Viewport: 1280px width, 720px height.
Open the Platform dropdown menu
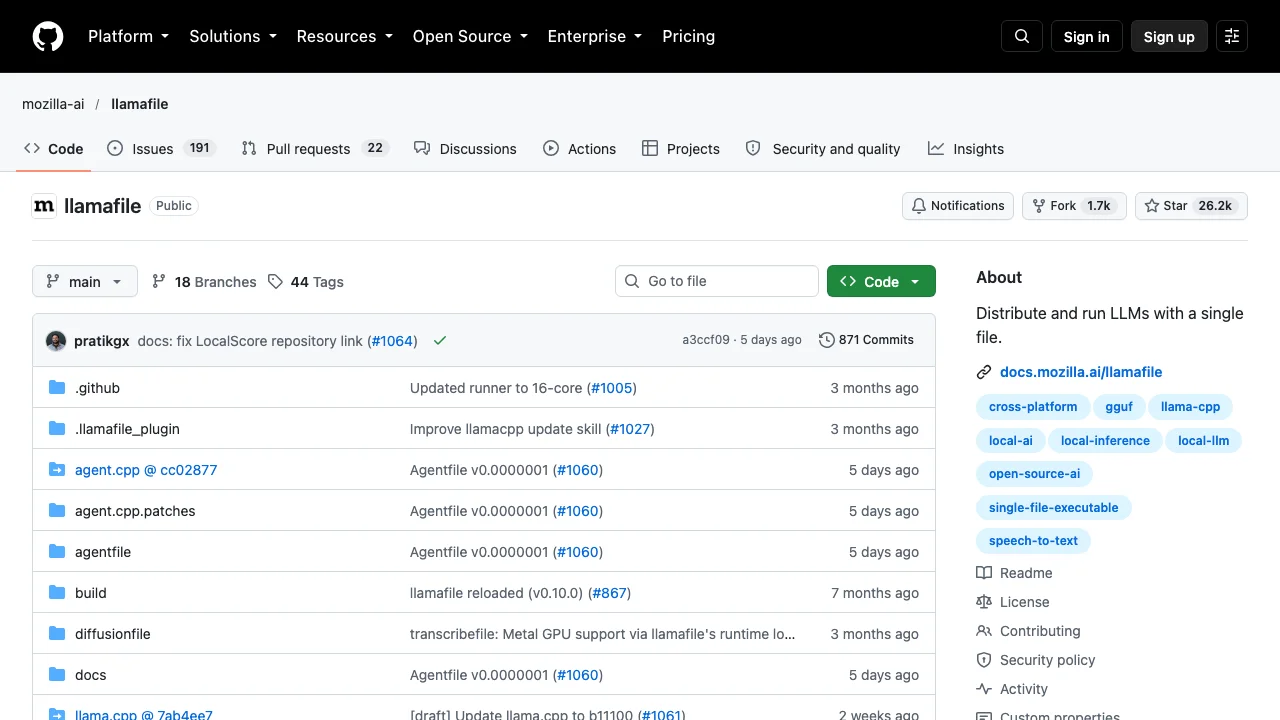coord(128,36)
